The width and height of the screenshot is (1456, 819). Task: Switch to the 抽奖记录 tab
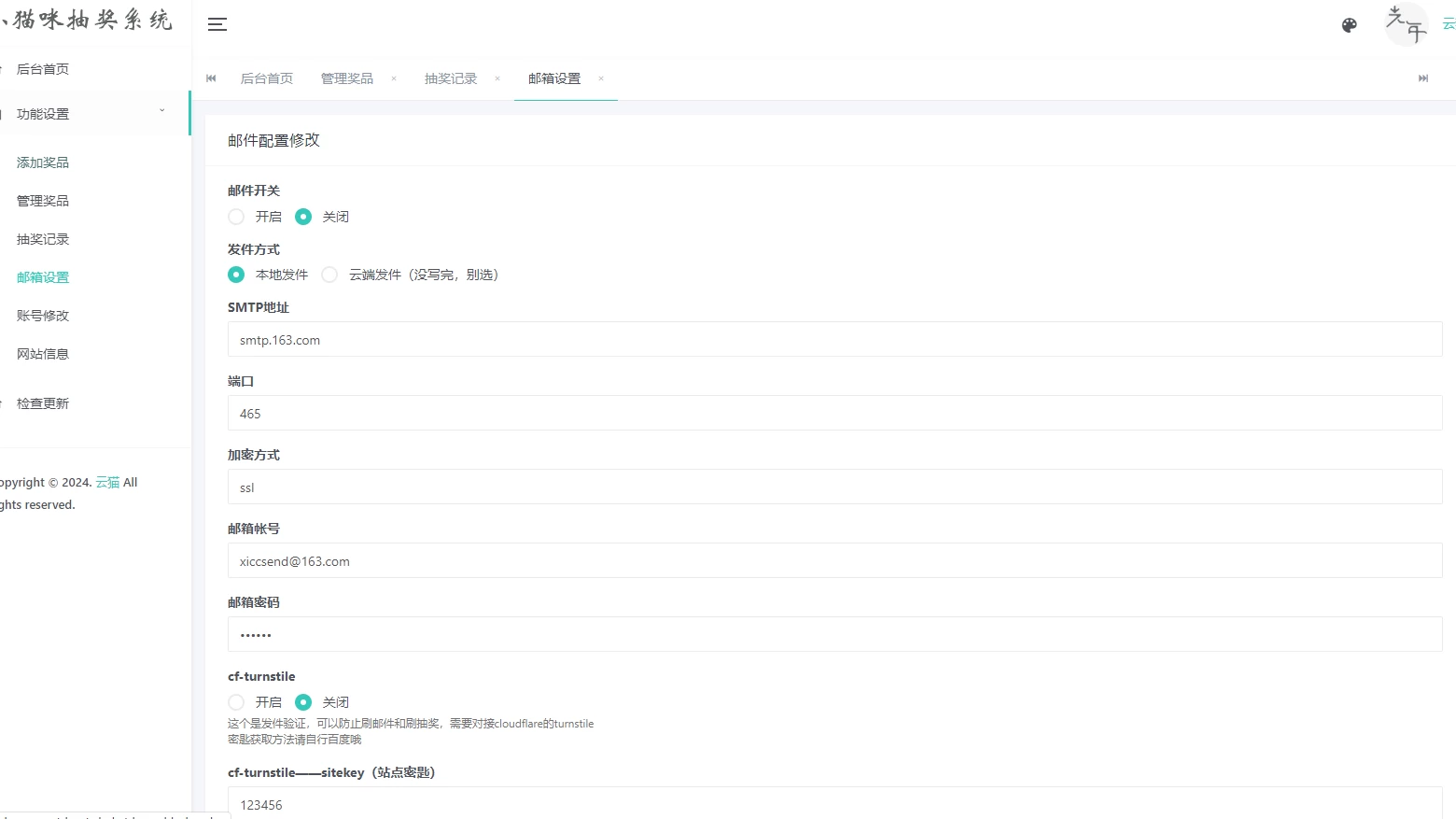coord(450,78)
